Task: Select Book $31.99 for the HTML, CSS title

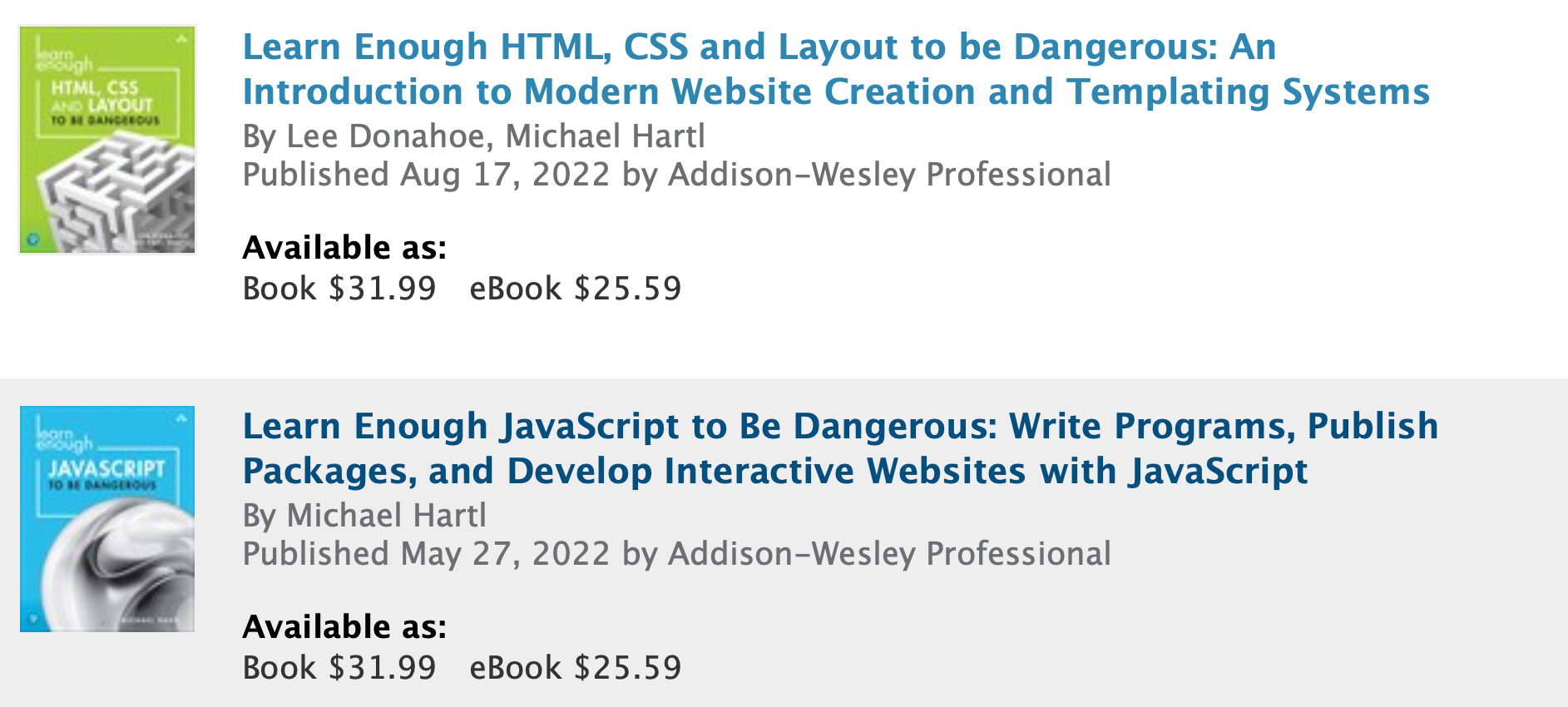Action: click(x=339, y=289)
